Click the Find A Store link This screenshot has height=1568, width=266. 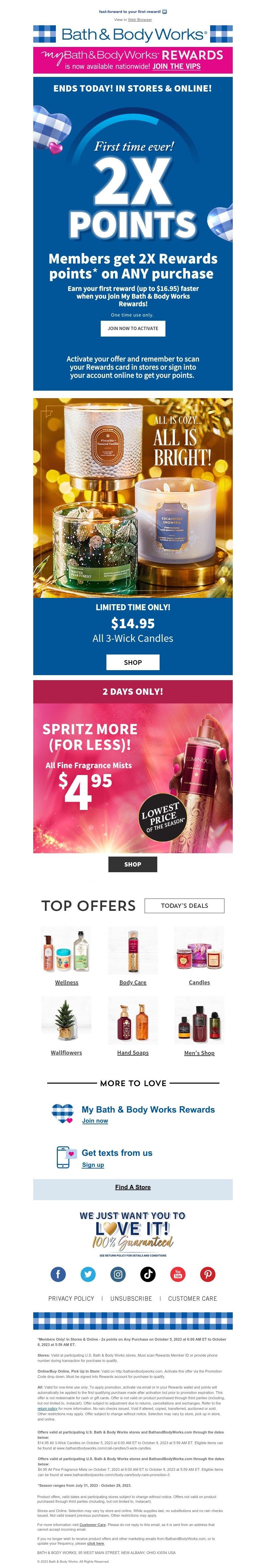click(133, 1187)
